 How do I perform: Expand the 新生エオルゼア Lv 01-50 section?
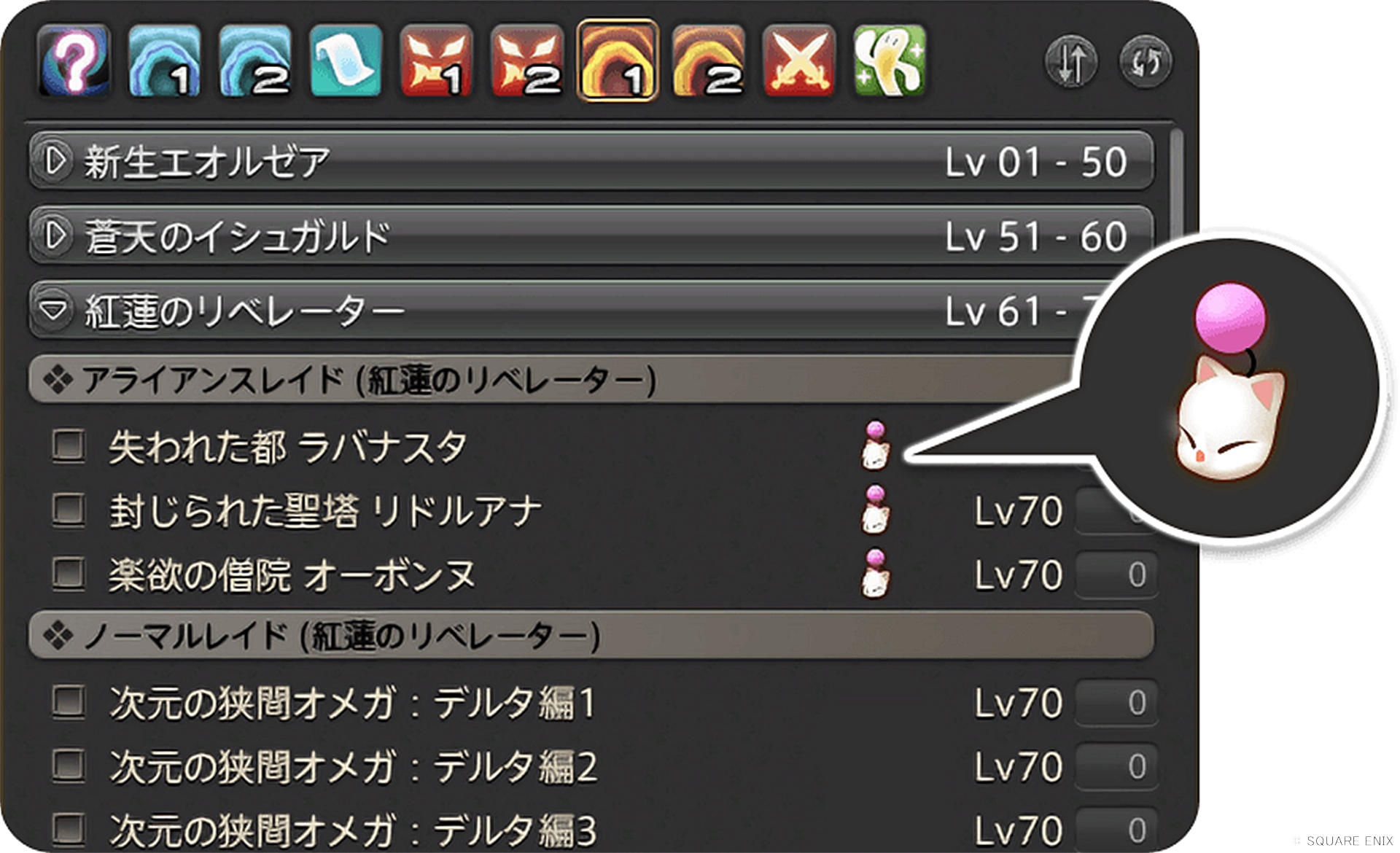(x=591, y=160)
